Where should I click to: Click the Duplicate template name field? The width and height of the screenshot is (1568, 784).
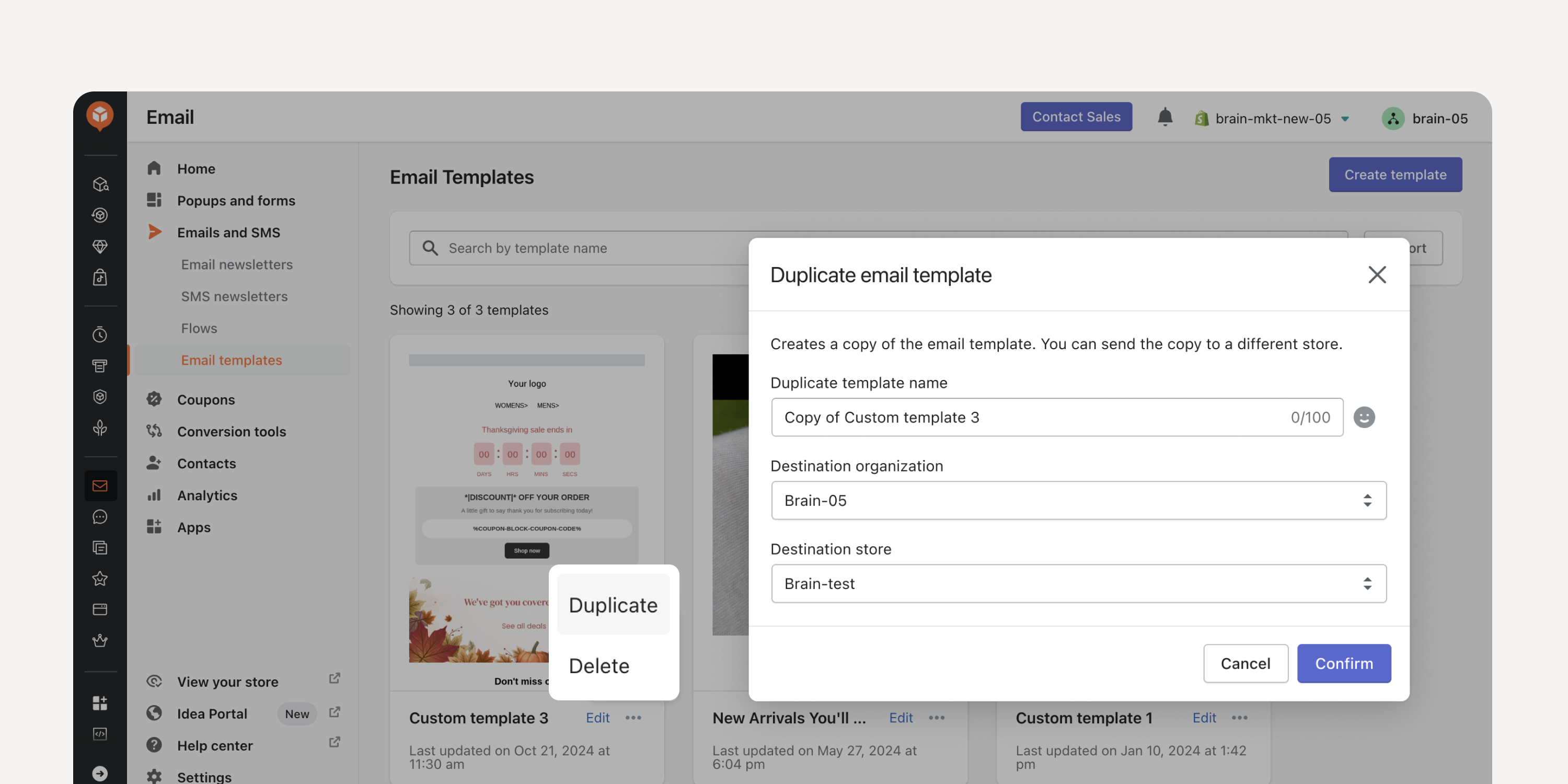click(x=1057, y=417)
